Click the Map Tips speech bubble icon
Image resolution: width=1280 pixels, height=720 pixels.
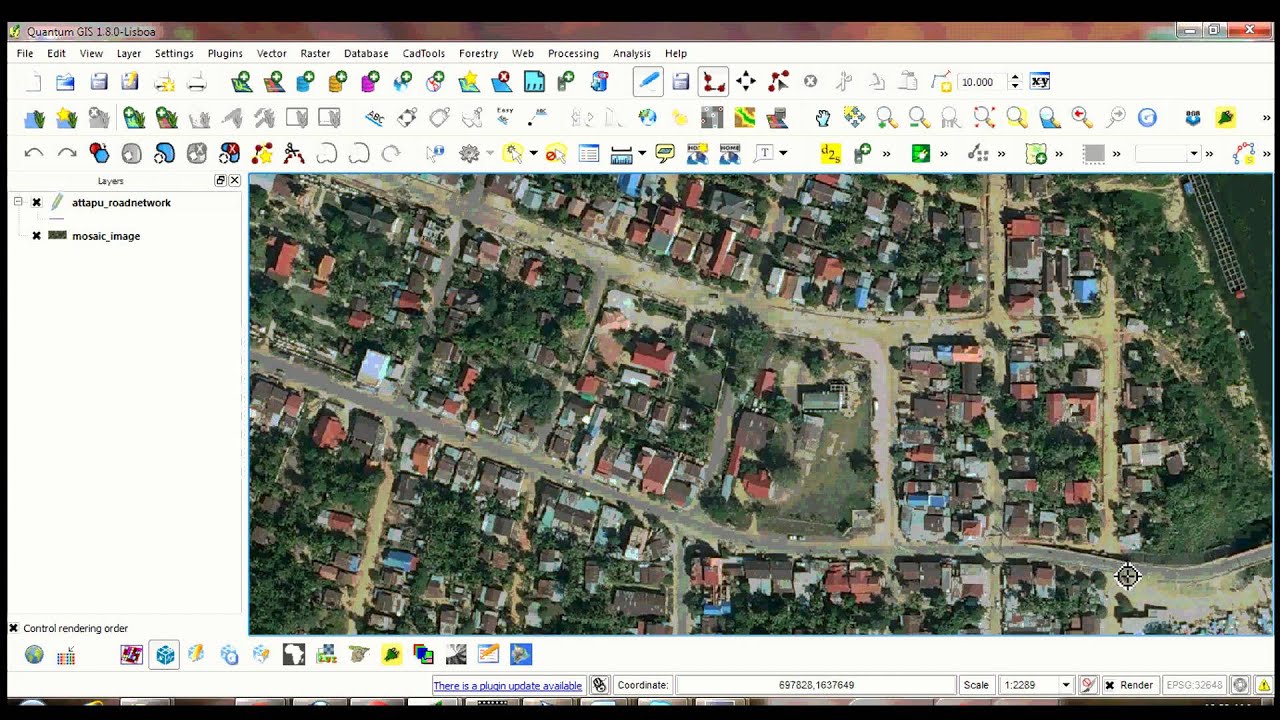tap(665, 154)
